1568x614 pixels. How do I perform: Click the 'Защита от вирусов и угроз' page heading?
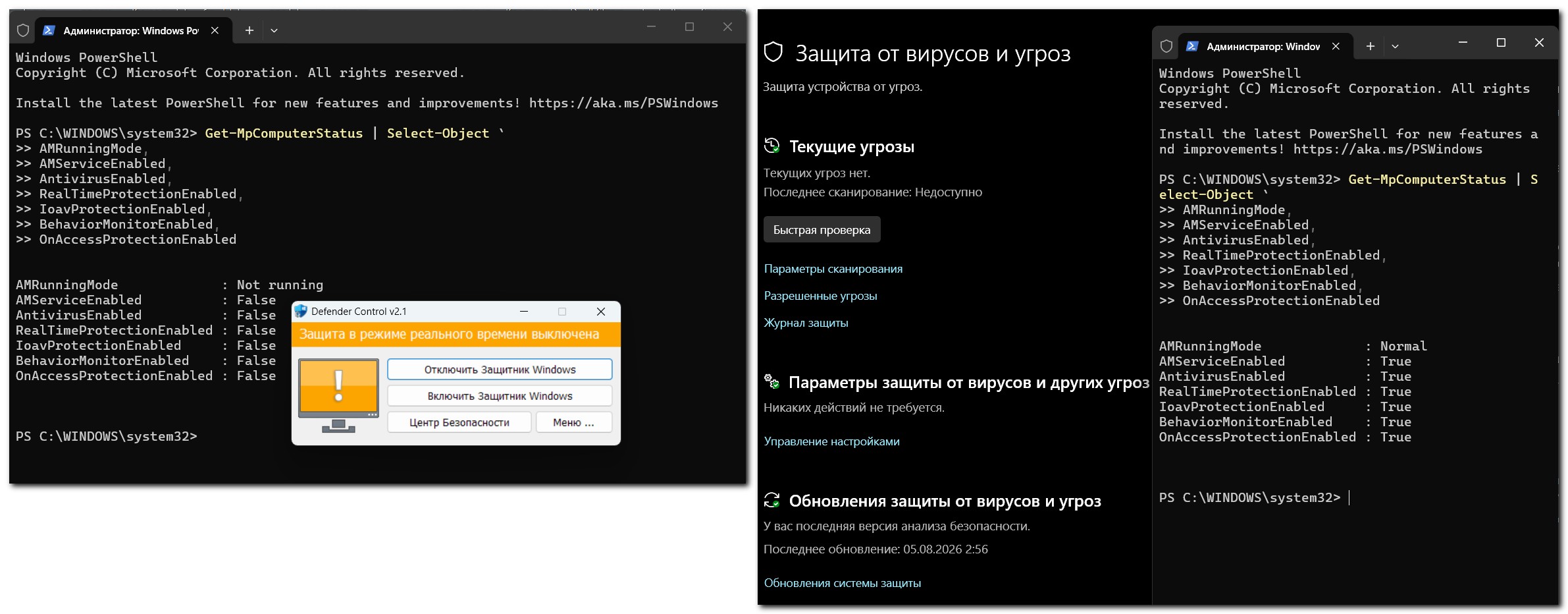[933, 53]
